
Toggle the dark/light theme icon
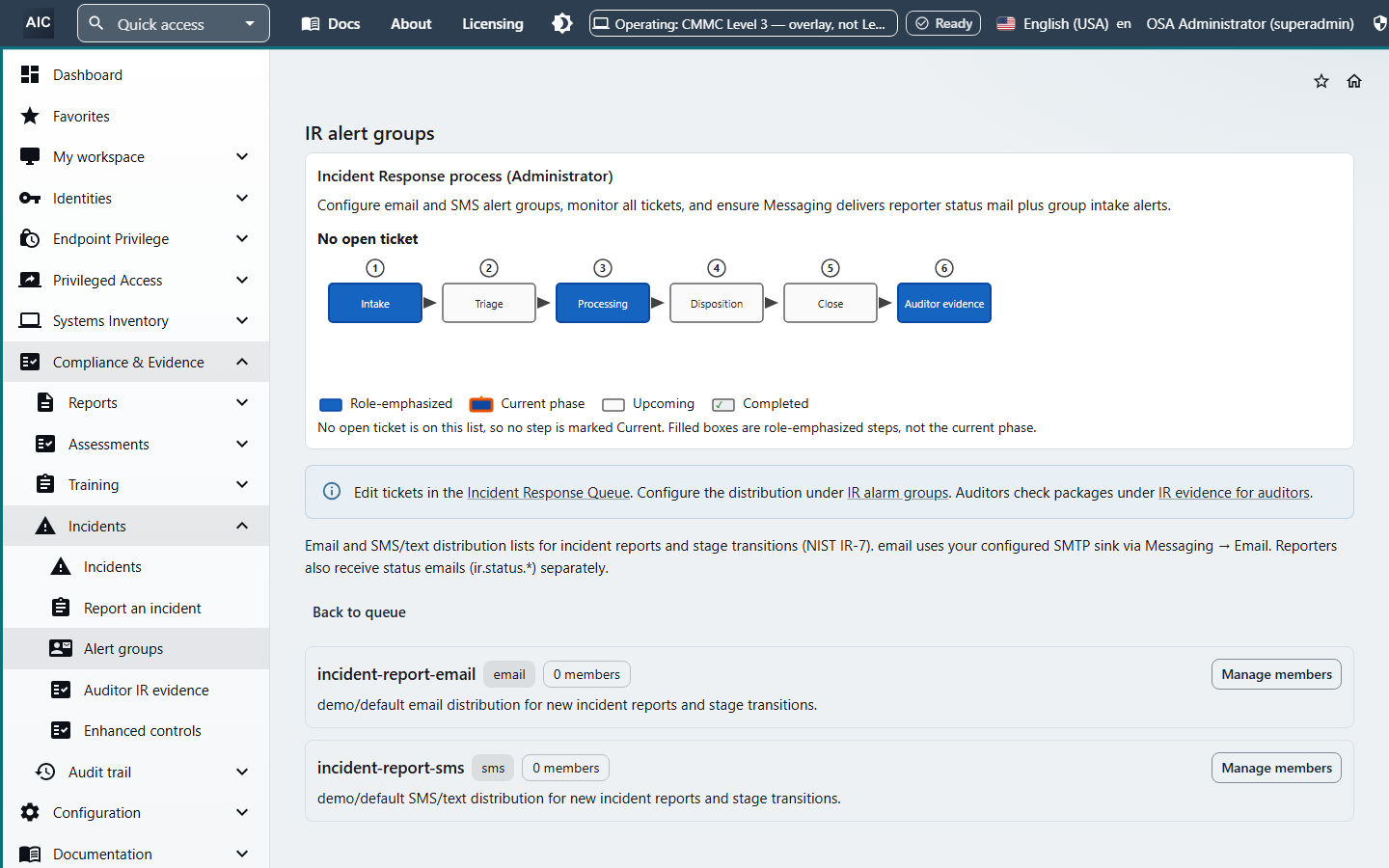point(562,23)
